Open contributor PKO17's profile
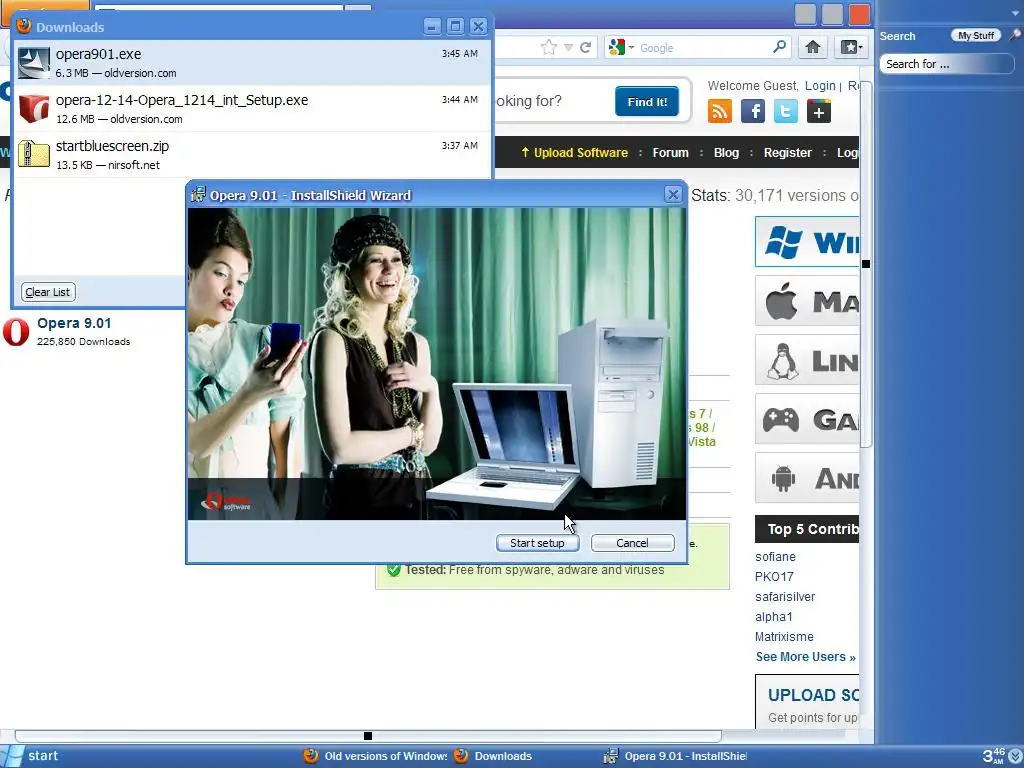 (x=774, y=577)
